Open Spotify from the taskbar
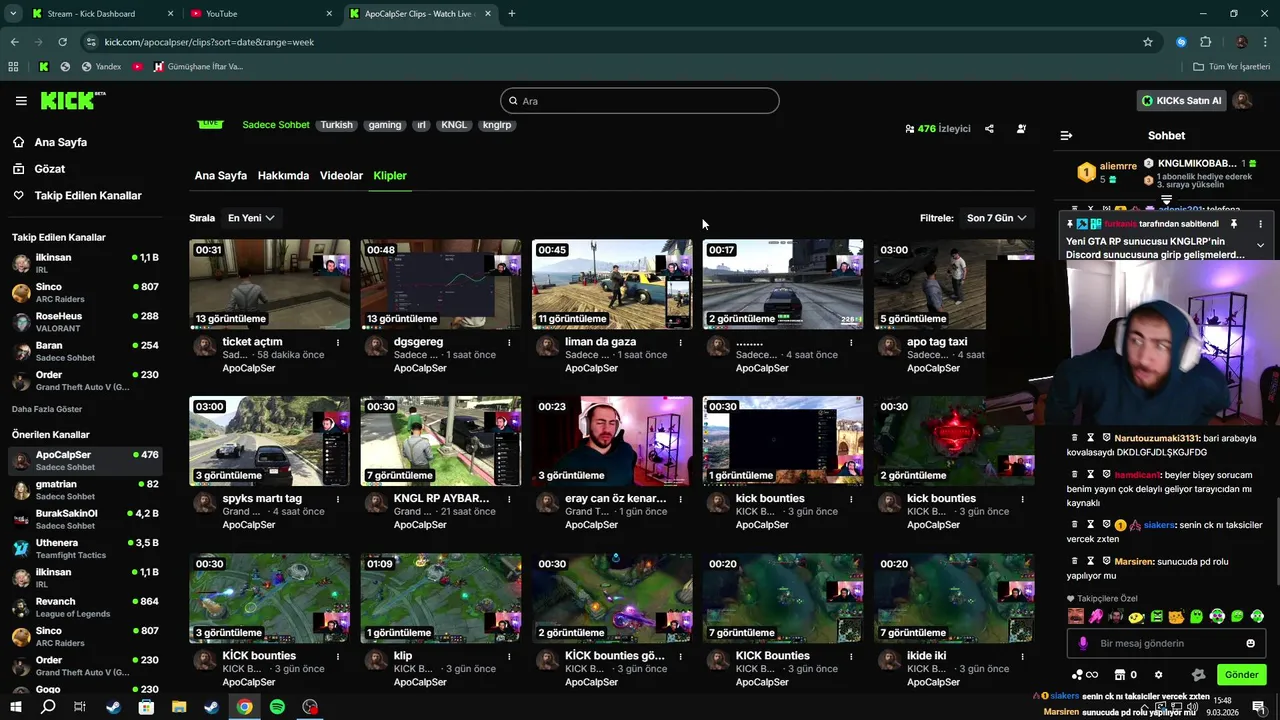Screen dimensions: 1280x720 [x=277, y=707]
